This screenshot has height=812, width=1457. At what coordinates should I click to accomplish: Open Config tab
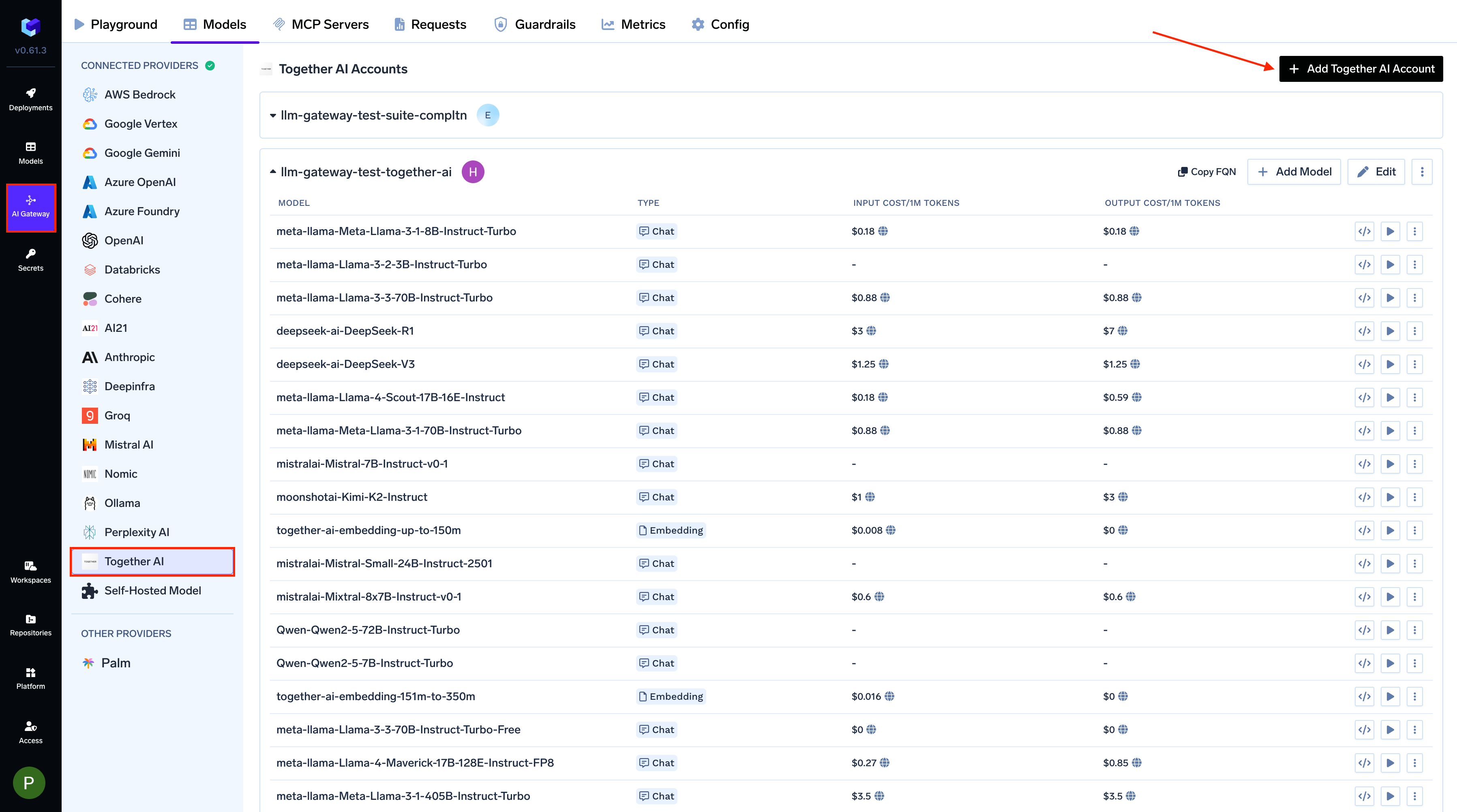pos(720,24)
